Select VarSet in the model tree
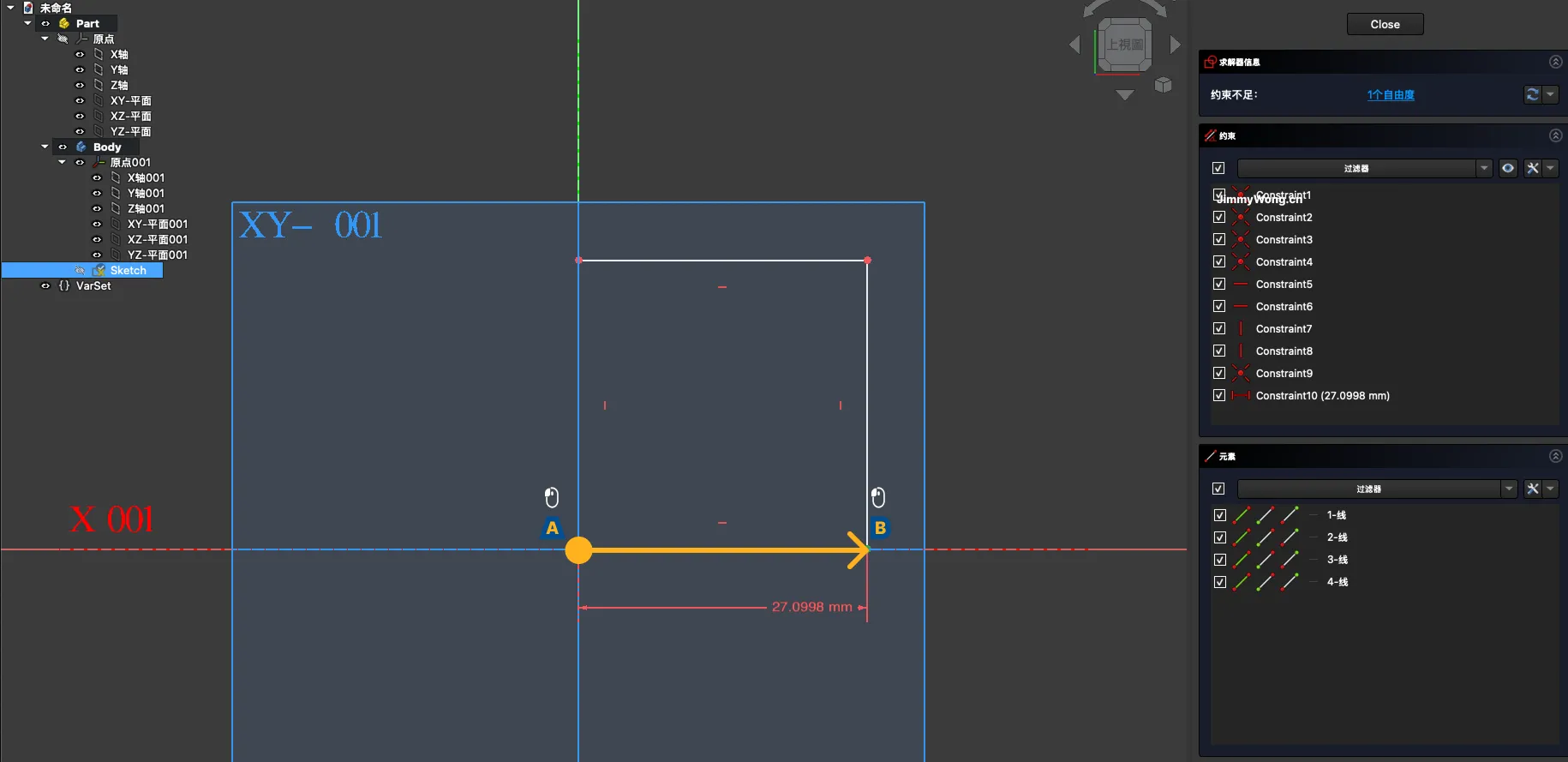Viewport: 1568px width, 762px height. [93, 285]
